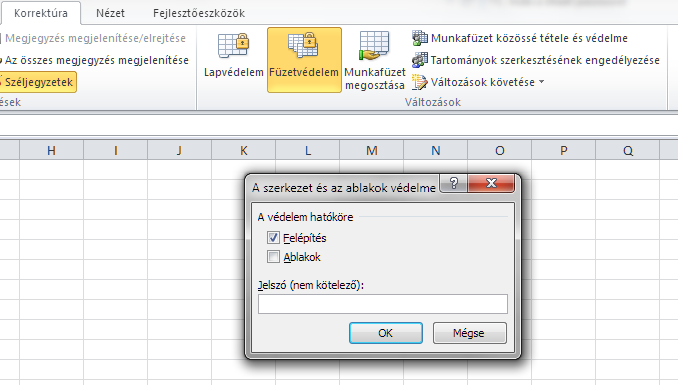The width and height of the screenshot is (678, 385).
Task: Close the szerkezet és ablakok védelme dialog
Action: tap(491, 183)
